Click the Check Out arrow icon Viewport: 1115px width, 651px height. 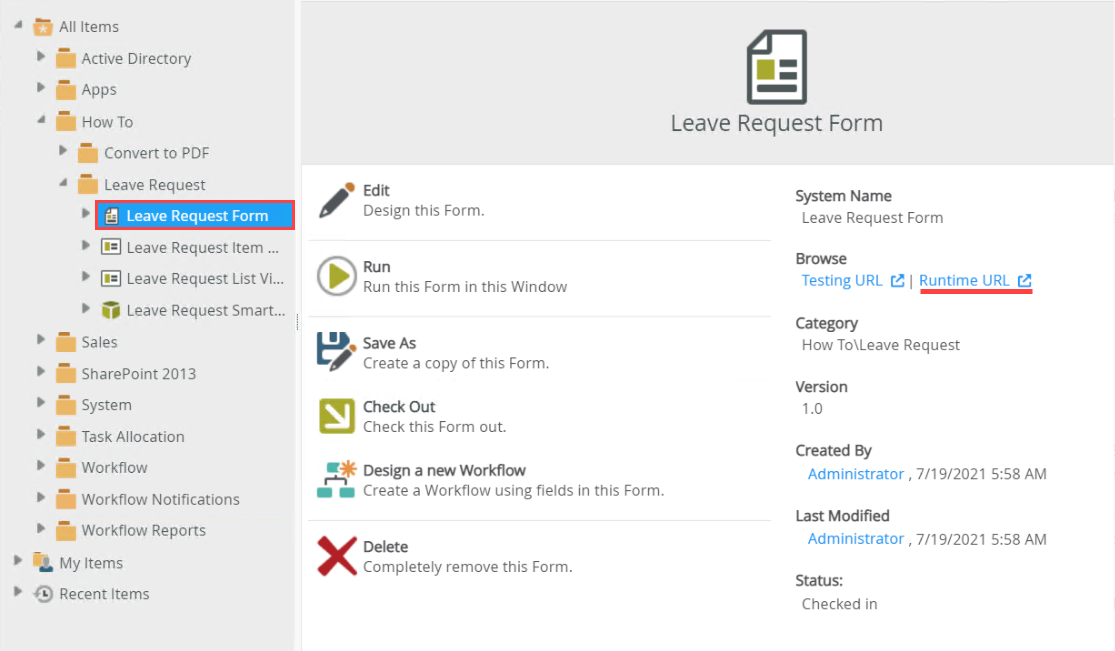(x=337, y=416)
